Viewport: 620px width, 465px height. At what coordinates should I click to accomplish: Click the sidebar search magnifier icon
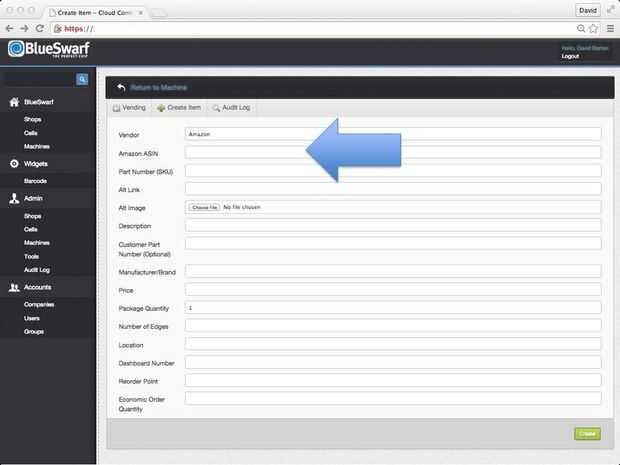pyautogui.click(x=82, y=79)
